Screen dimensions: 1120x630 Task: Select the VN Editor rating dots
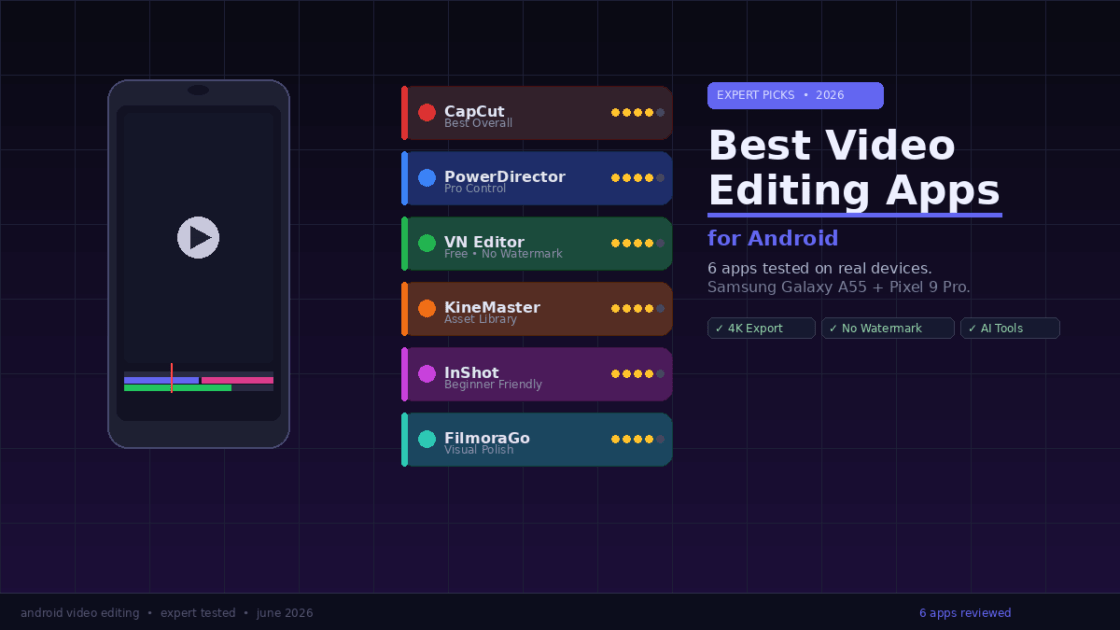[637, 243]
